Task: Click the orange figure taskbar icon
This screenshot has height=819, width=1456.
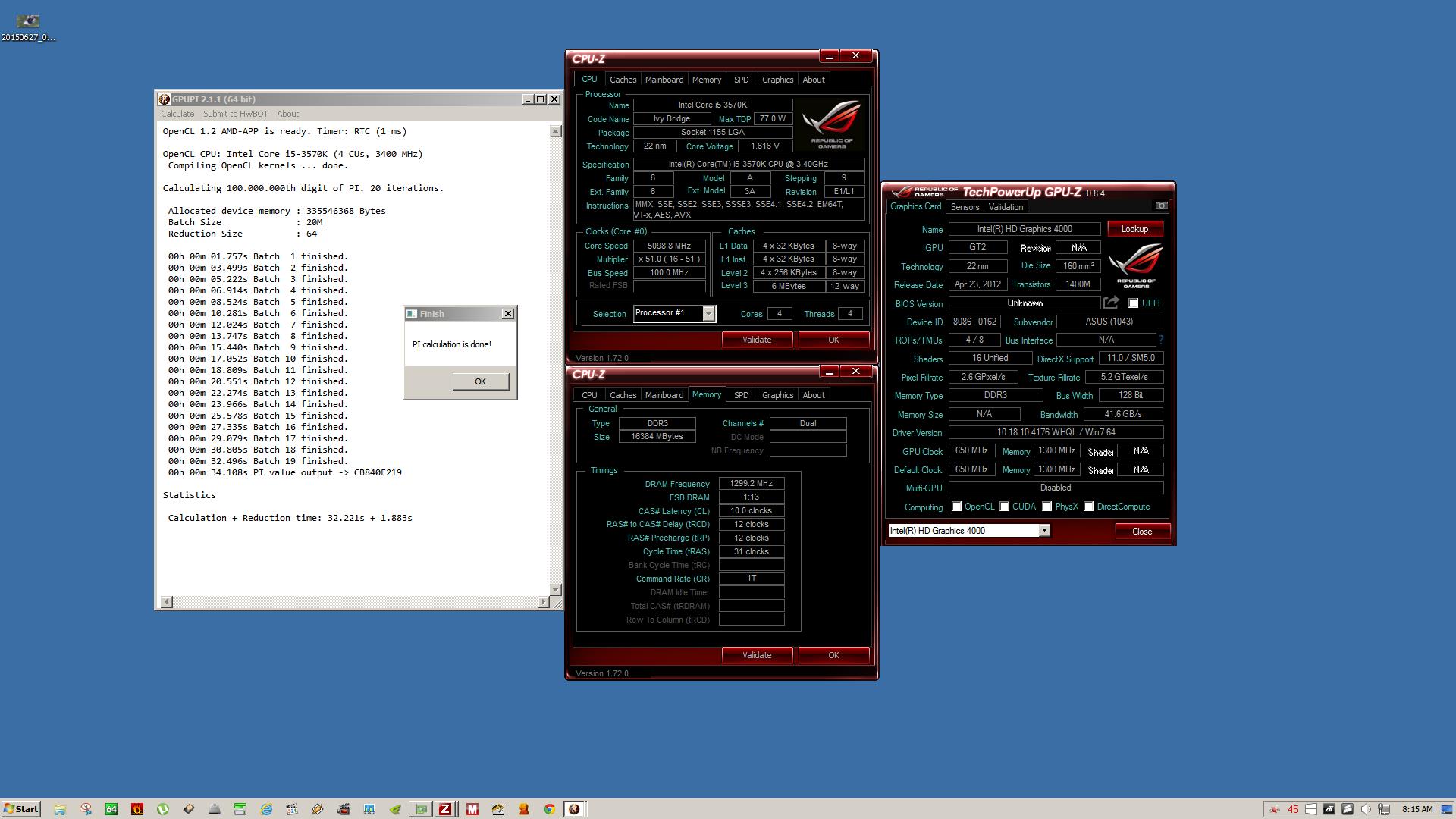Action: click(x=524, y=809)
